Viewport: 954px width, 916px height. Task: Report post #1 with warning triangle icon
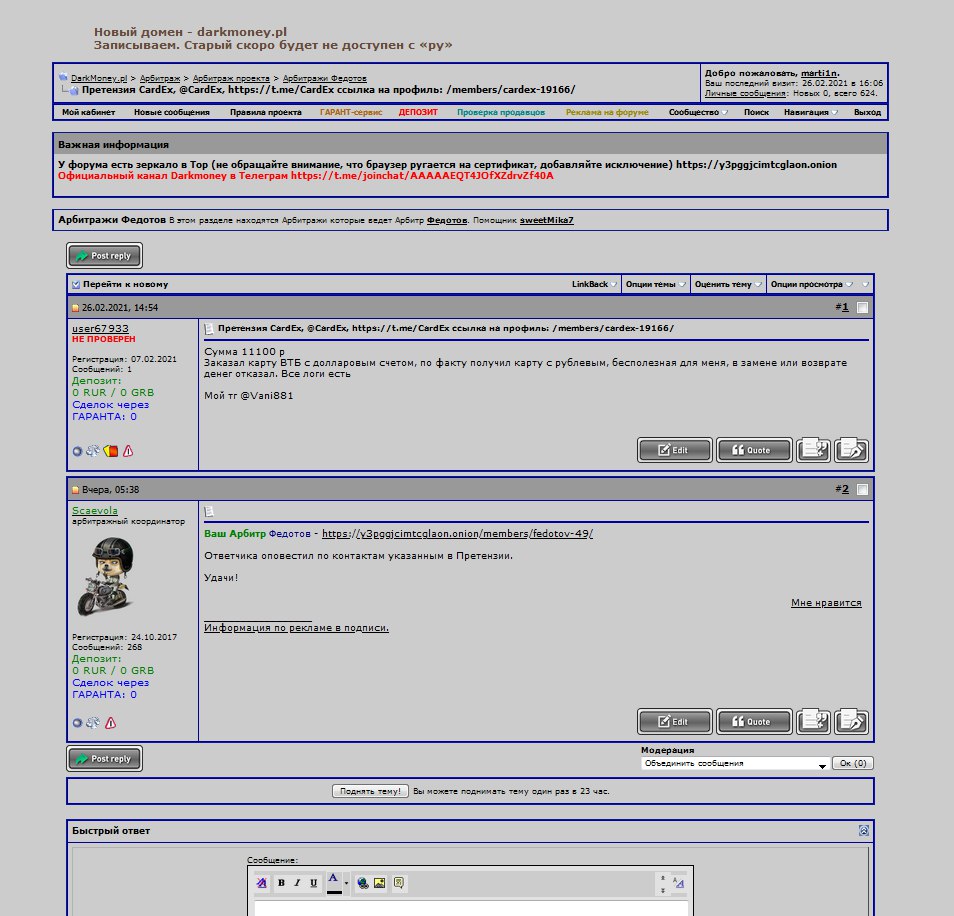pos(128,451)
